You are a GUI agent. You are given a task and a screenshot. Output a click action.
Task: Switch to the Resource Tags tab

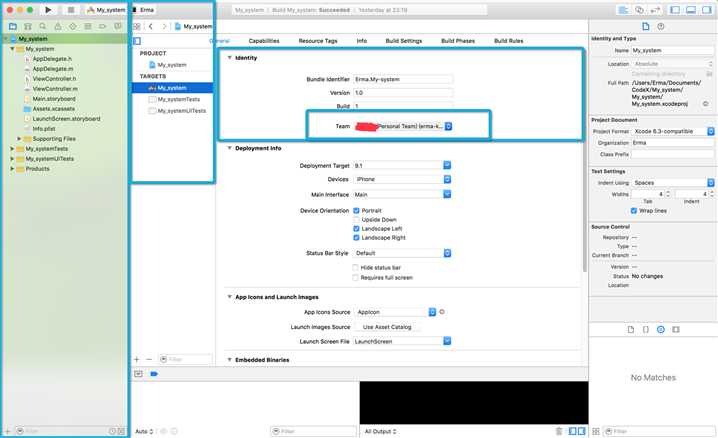point(318,41)
